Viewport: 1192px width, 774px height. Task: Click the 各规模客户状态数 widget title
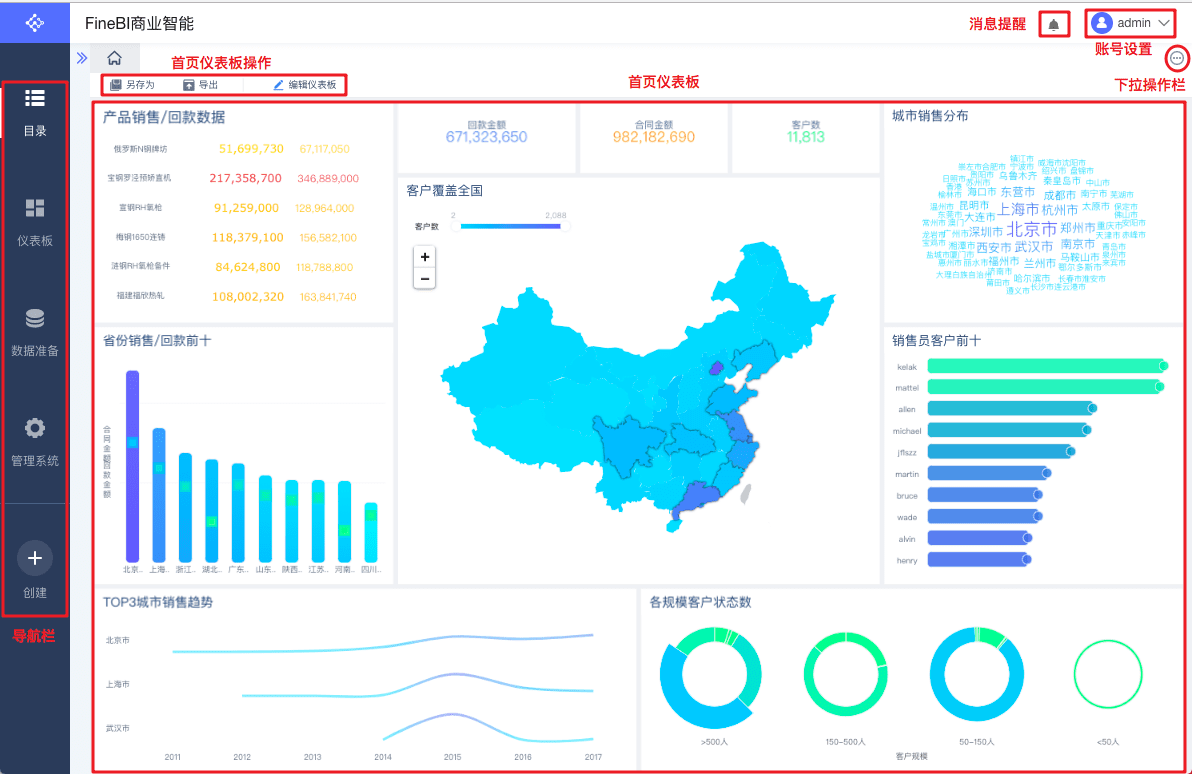point(700,602)
